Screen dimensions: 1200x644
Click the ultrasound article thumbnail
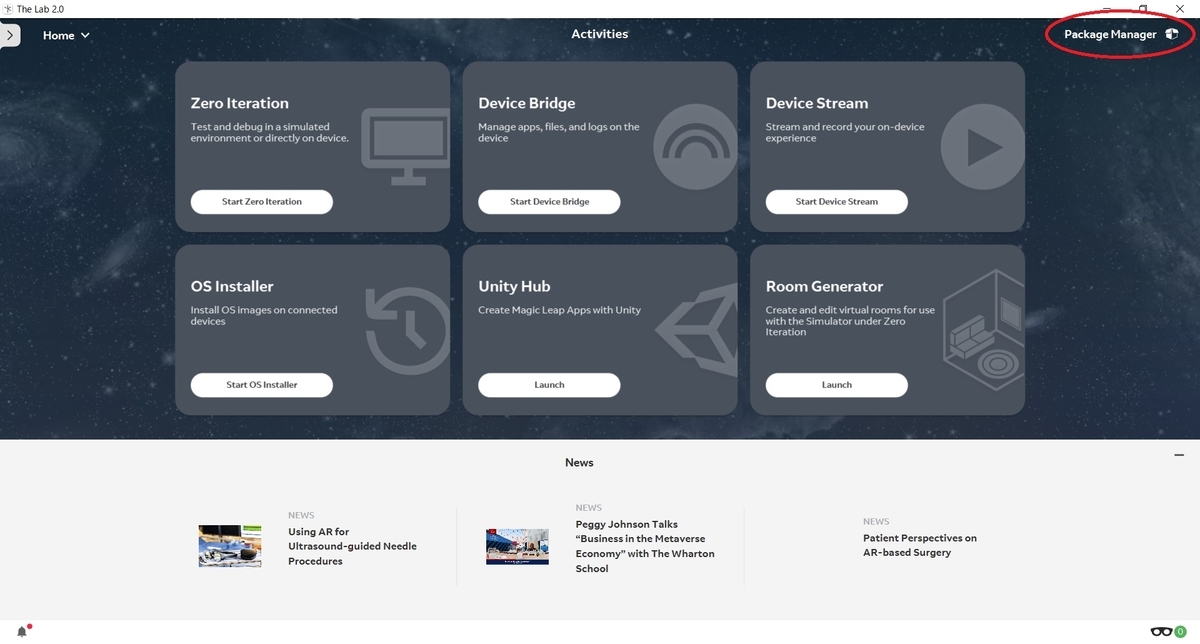pyautogui.click(x=230, y=546)
